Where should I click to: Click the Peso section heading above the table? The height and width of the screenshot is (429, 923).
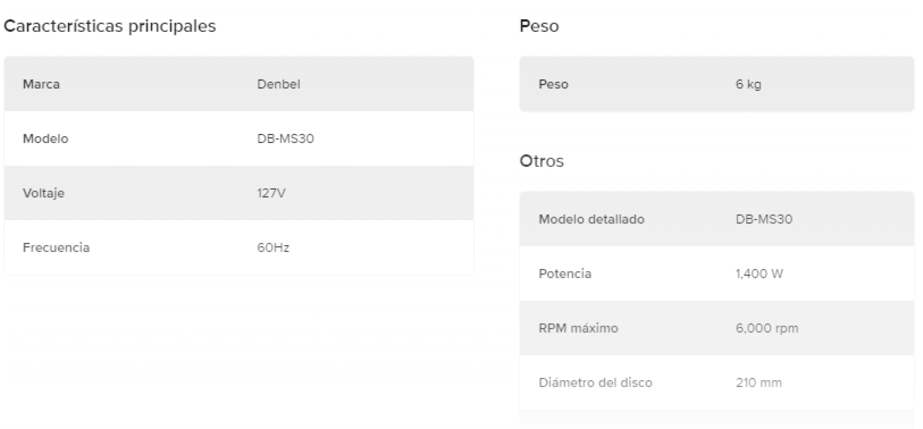point(539,27)
